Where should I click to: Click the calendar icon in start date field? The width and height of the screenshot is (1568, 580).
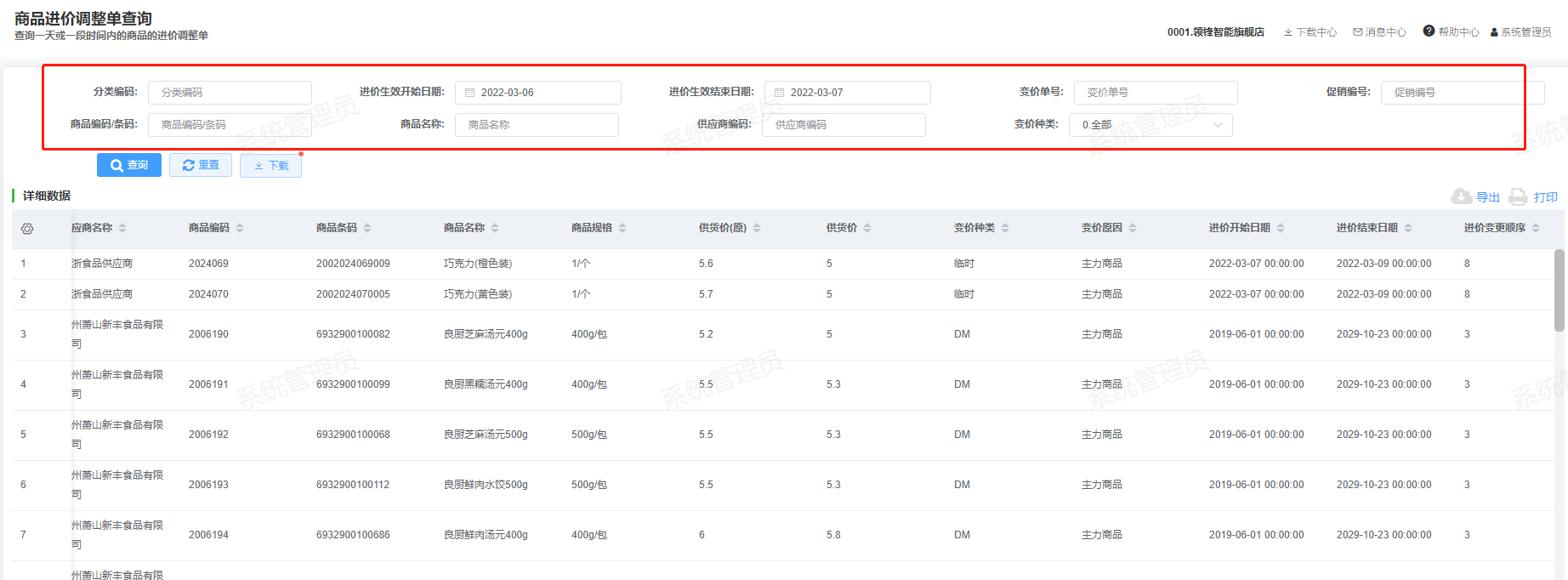point(469,93)
